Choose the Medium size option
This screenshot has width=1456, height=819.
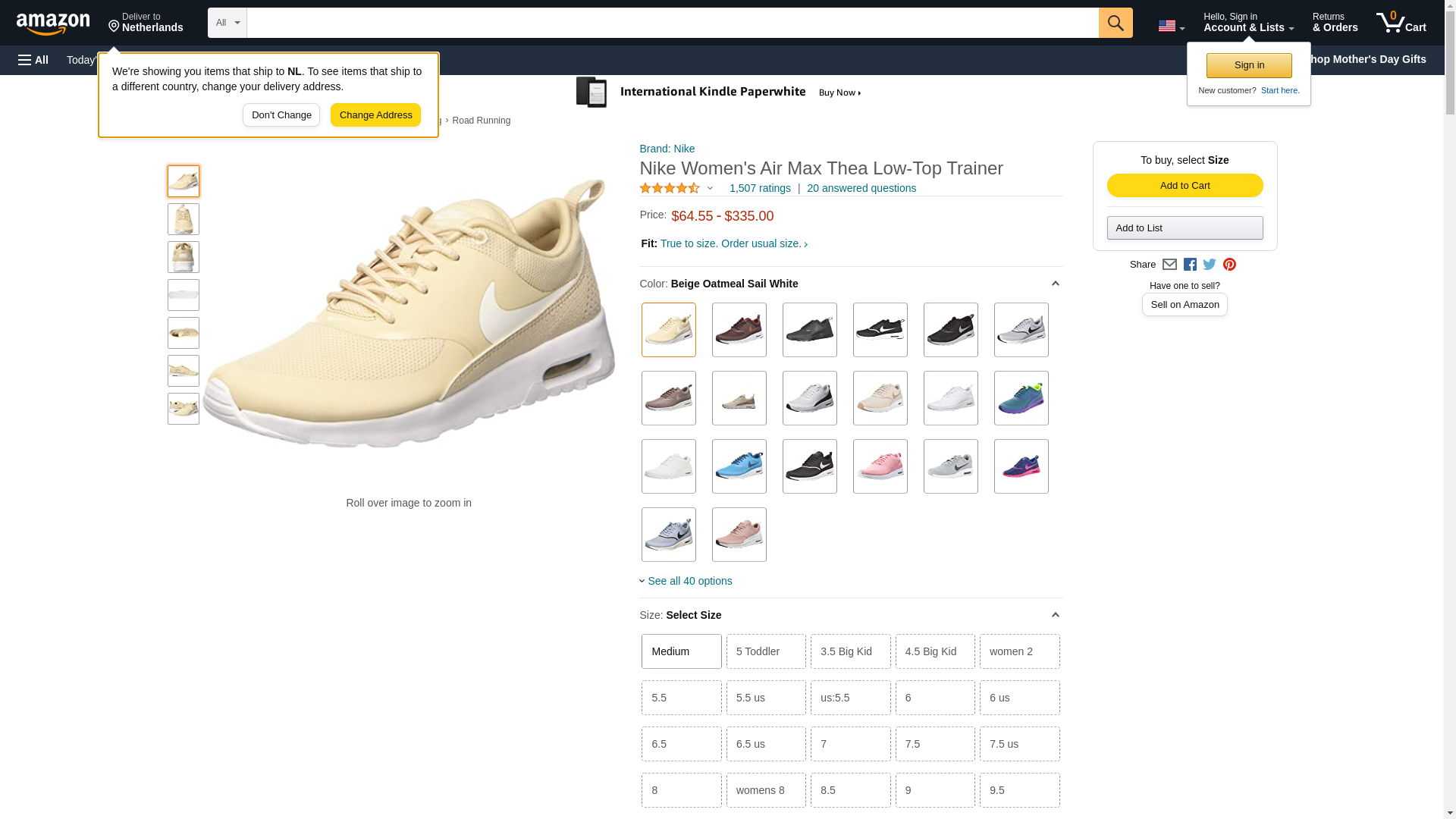681,651
